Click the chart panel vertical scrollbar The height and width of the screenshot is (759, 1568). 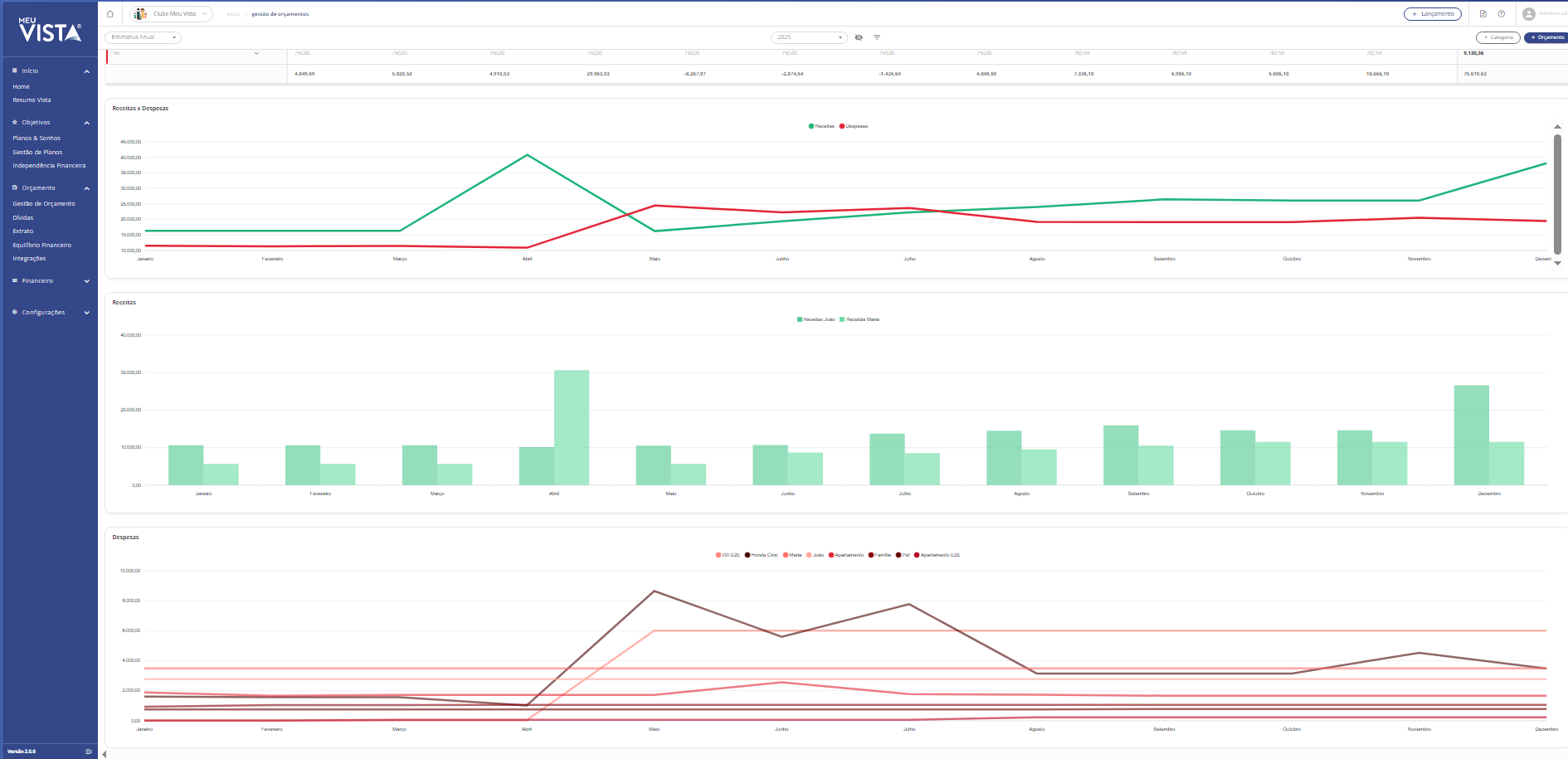1557,195
